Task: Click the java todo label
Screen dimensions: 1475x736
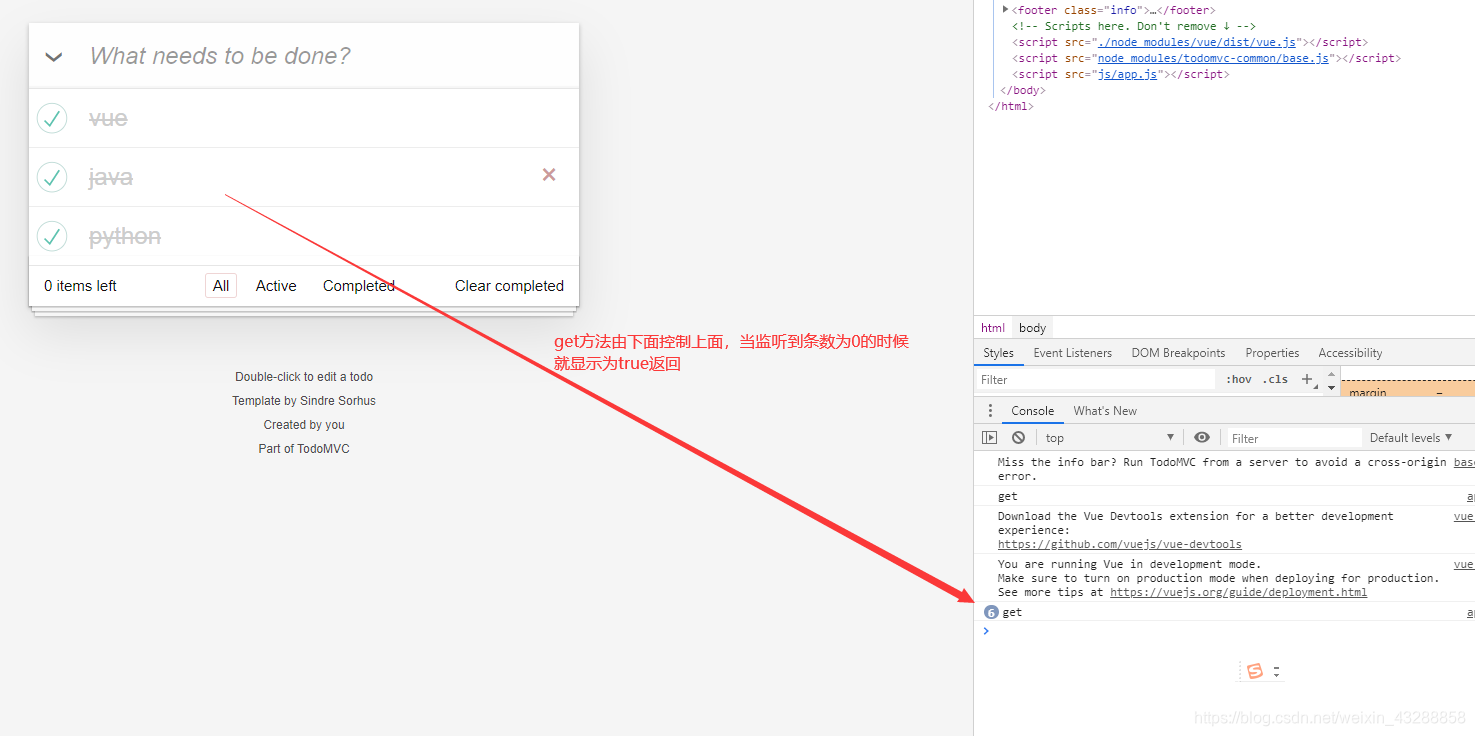Action: coord(111,177)
